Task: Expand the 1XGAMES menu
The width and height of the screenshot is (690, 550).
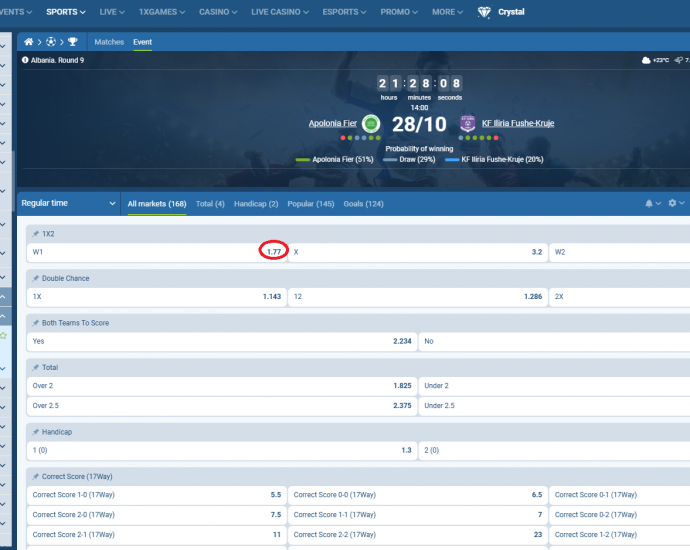Action: [162, 12]
